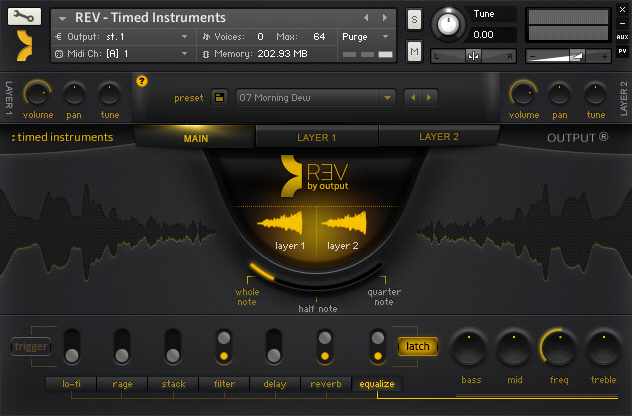
Task: Go to the next preset arrow
Action: pyautogui.click(x=429, y=98)
